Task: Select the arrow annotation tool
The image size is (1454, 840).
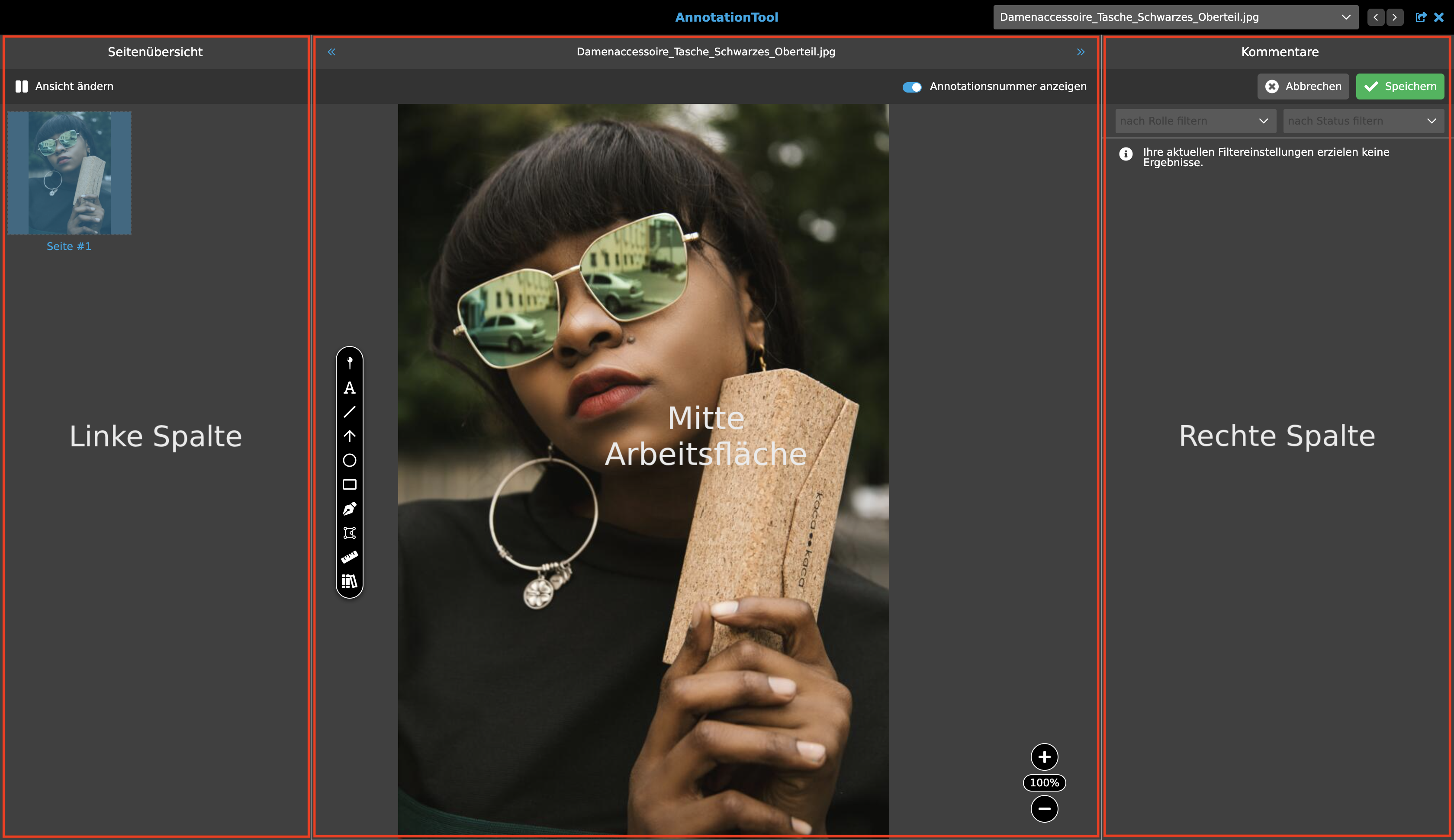Action: coord(349,436)
